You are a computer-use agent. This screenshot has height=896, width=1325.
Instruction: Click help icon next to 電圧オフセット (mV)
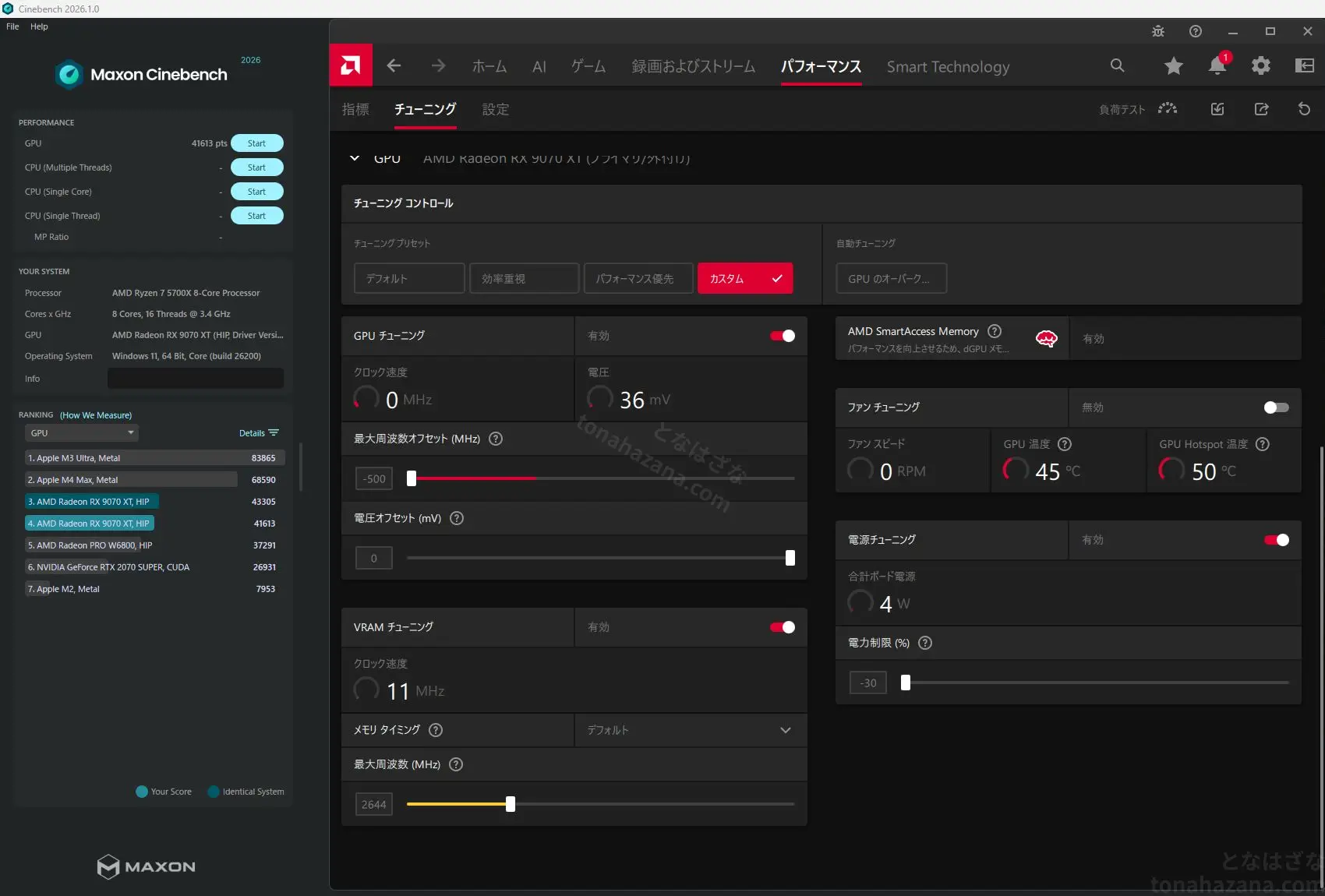[457, 518]
